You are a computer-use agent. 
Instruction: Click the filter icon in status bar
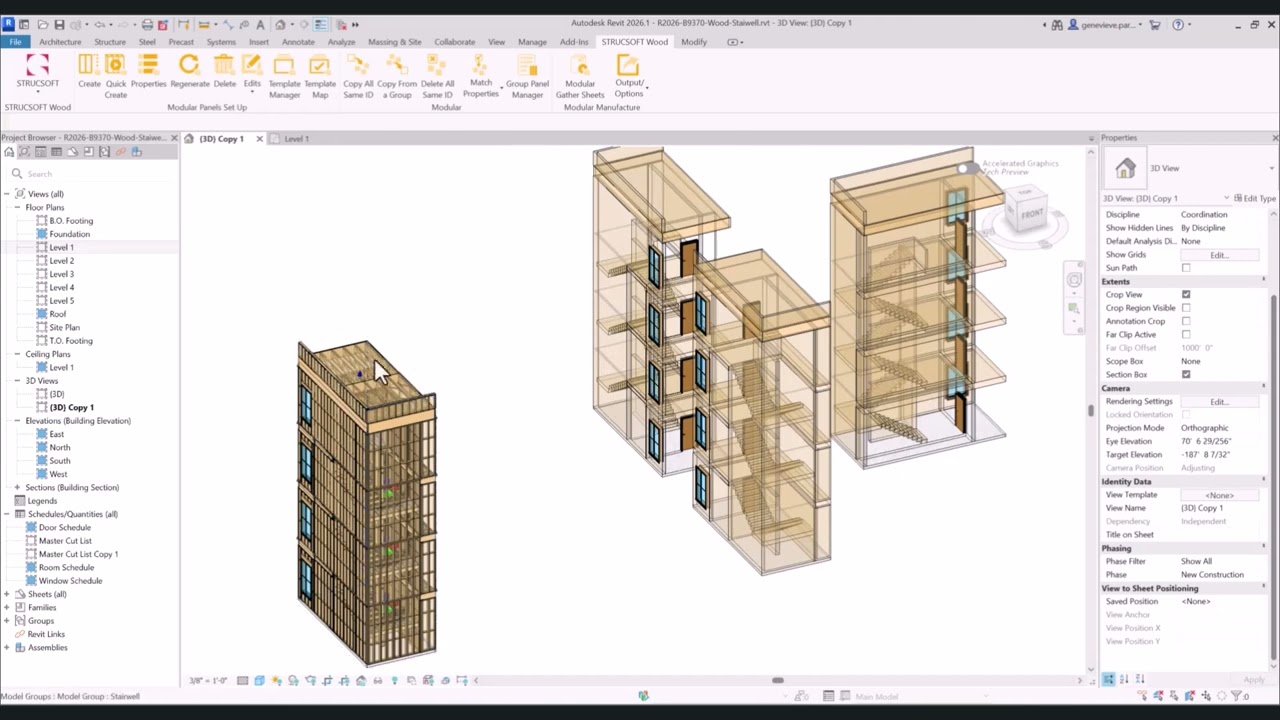(1236, 696)
